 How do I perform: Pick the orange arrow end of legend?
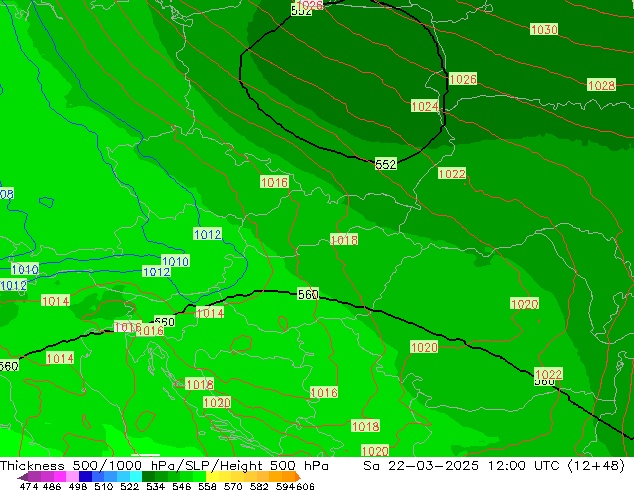(298, 477)
